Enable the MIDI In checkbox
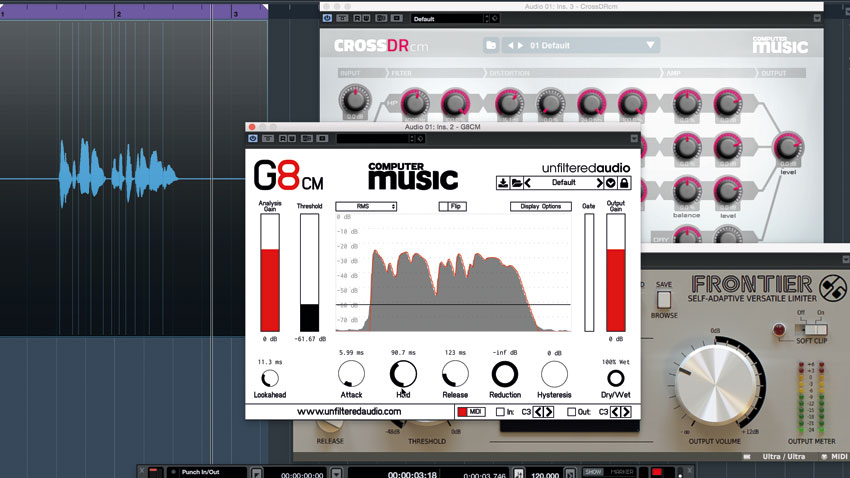The image size is (850, 478). [x=500, y=412]
